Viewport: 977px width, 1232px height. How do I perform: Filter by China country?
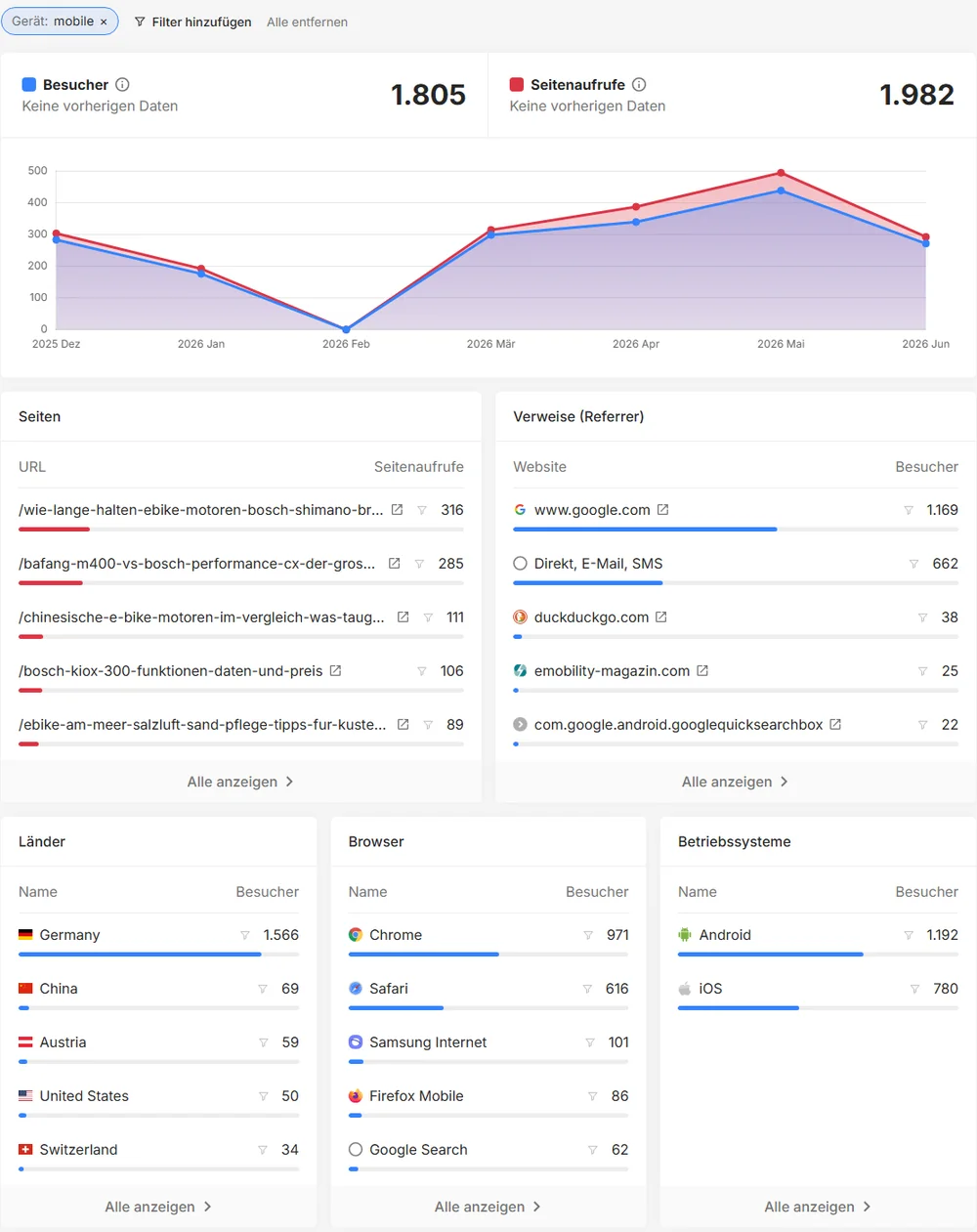coord(263,989)
